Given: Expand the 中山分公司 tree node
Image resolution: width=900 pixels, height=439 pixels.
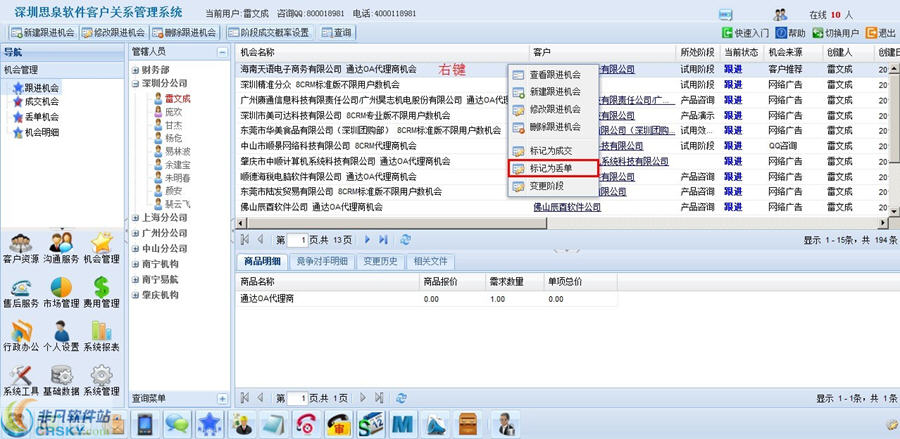Looking at the screenshot, I should [x=135, y=248].
